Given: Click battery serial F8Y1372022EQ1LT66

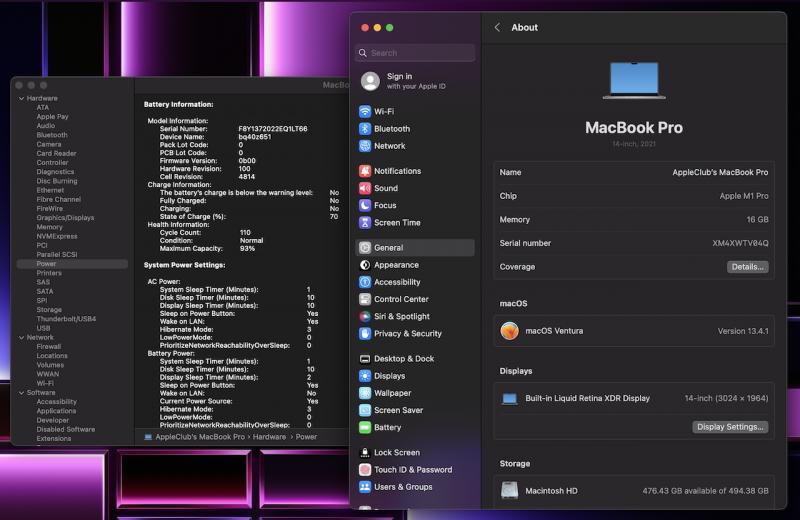Looking at the screenshot, I should click(x=273, y=129).
